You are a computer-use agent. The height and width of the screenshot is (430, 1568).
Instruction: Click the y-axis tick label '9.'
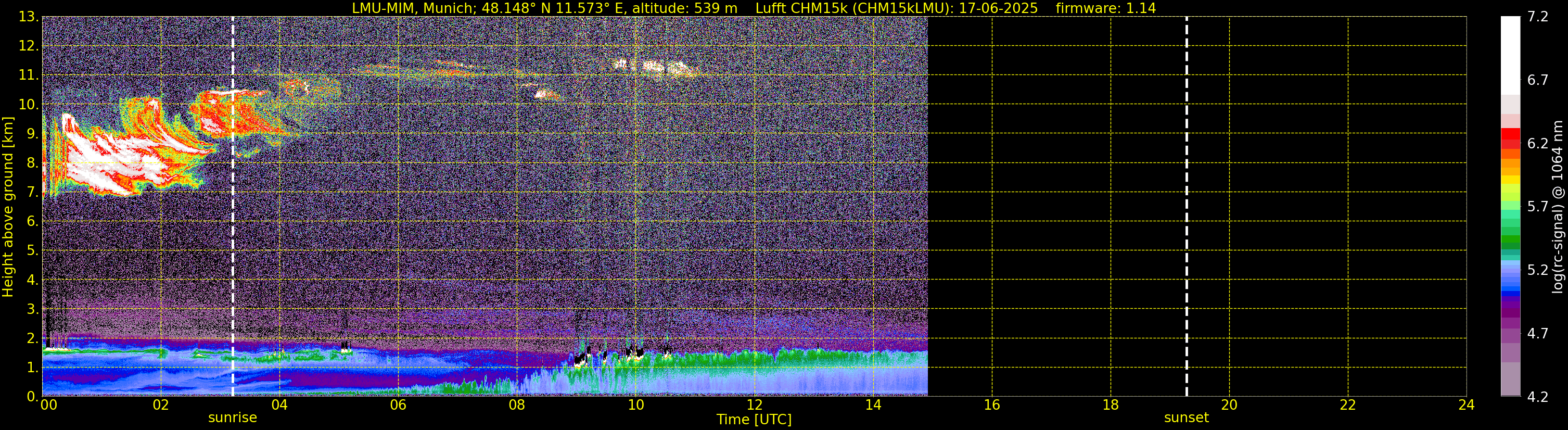[32, 134]
